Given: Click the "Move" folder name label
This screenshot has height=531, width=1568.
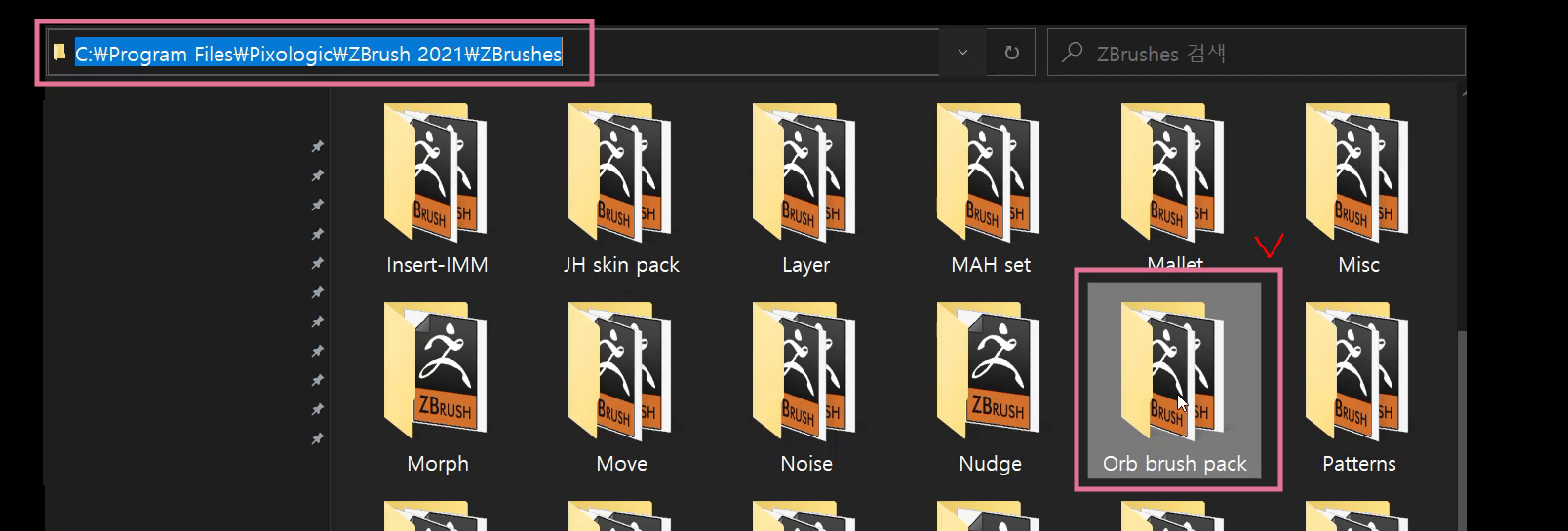Looking at the screenshot, I should click(621, 464).
